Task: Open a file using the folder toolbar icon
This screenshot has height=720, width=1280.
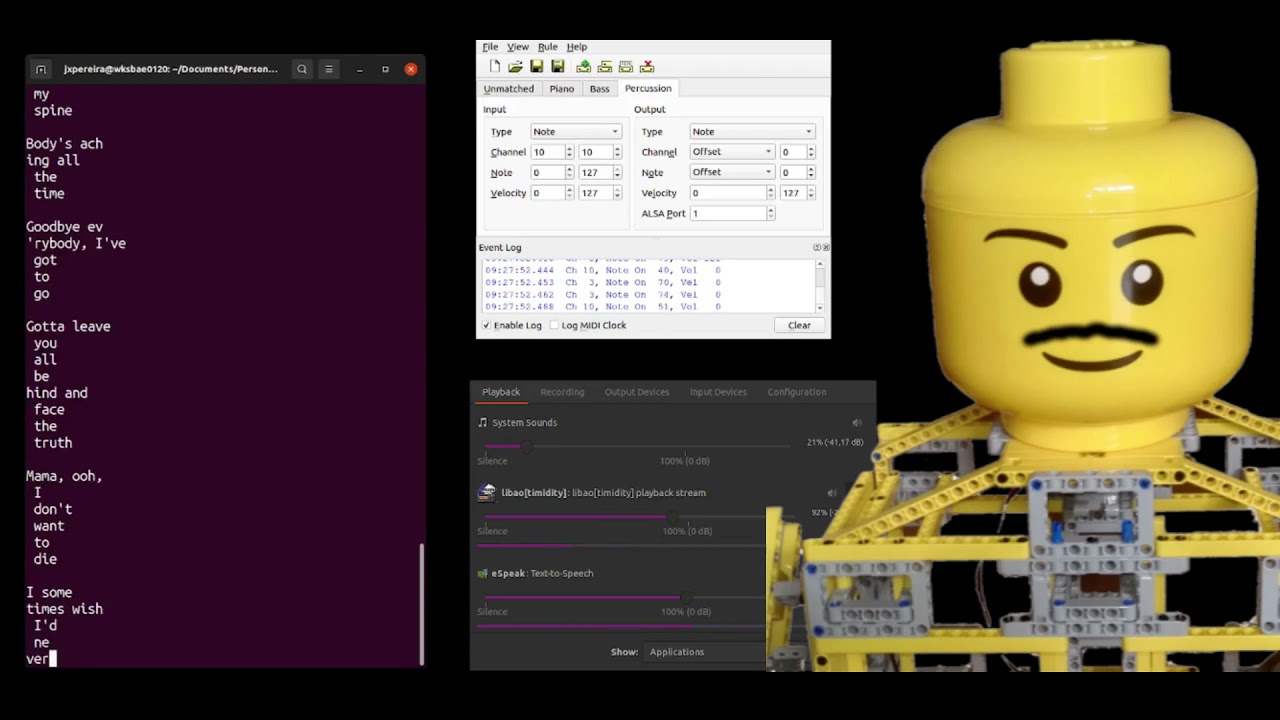Action: (x=515, y=67)
